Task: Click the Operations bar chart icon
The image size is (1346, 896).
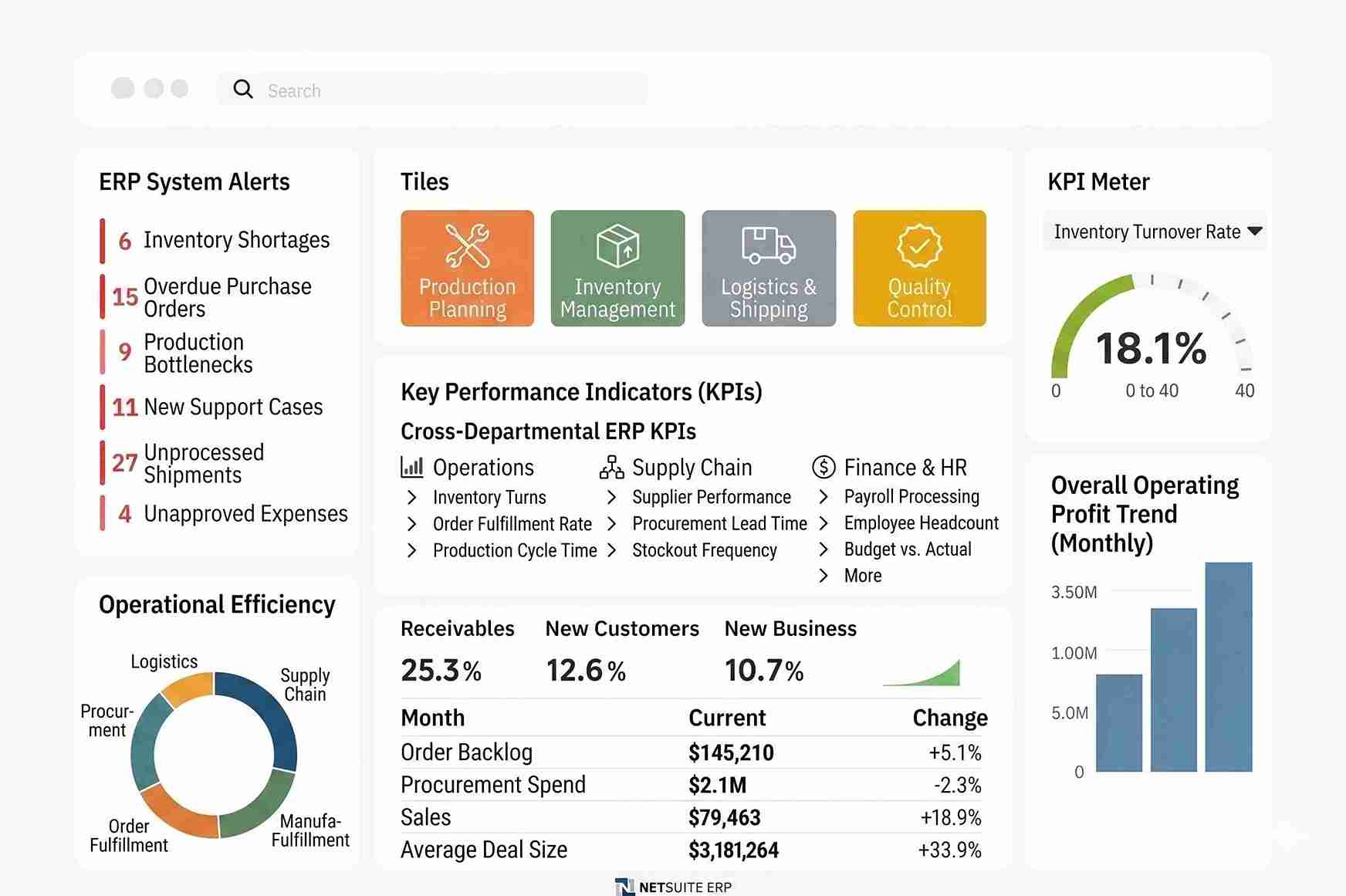Action: (x=412, y=466)
